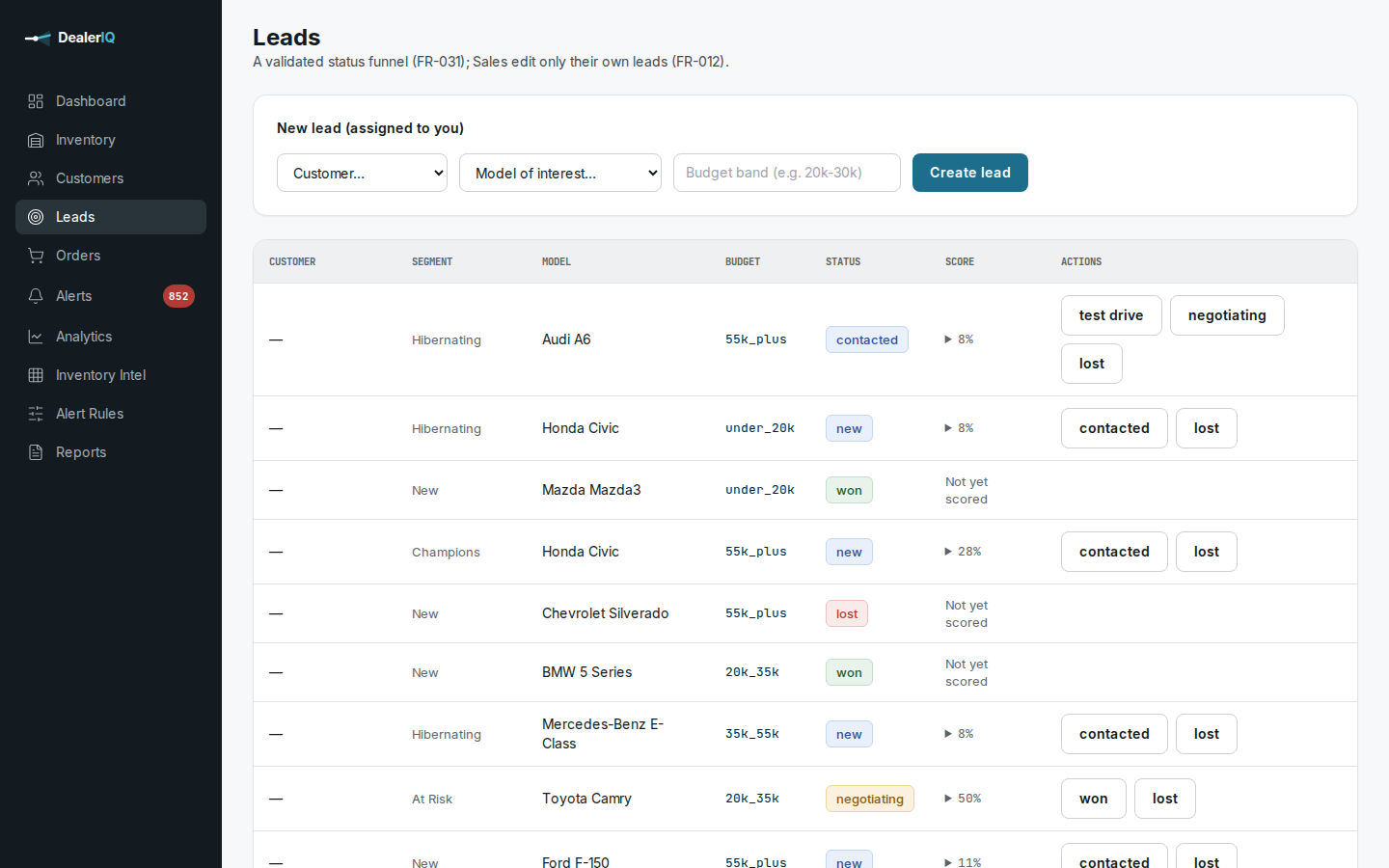
Task: Click the lost status badge for Chevrolet Silverado
Action: pyautogui.click(x=847, y=613)
